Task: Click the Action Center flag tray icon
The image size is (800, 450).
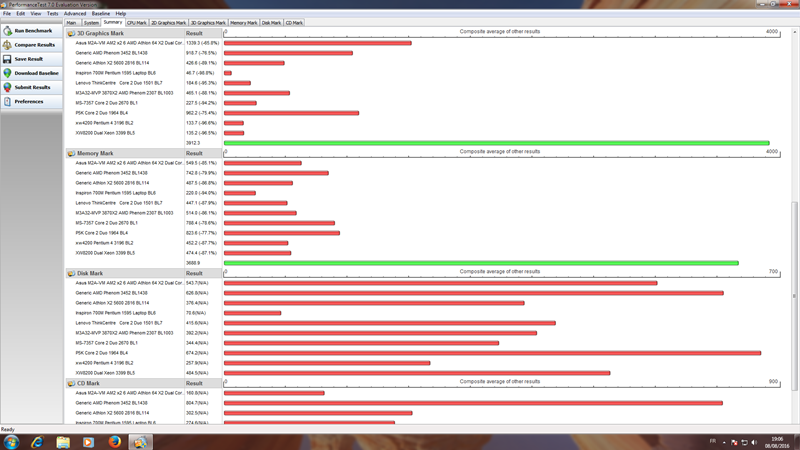Action: [734, 442]
